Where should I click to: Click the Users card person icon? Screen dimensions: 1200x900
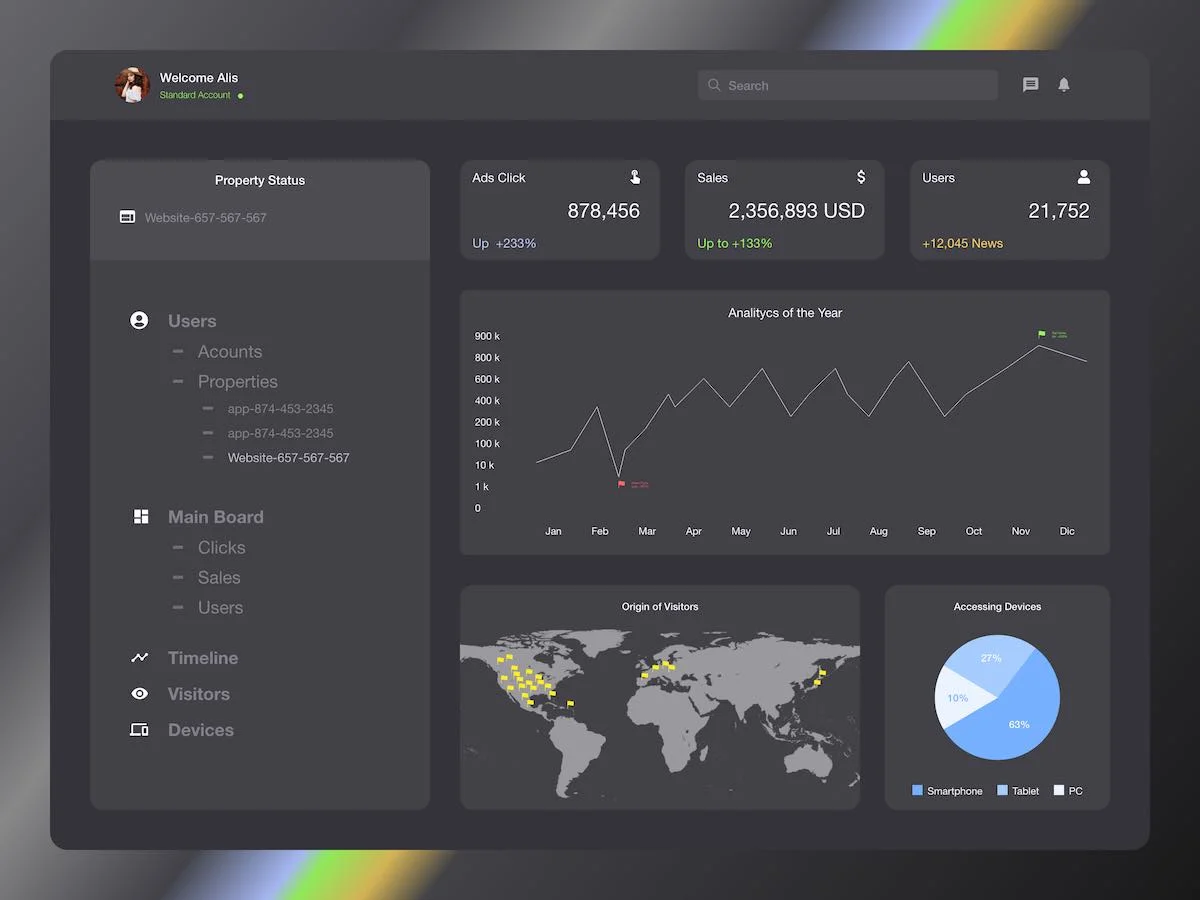tap(1084, 177)
